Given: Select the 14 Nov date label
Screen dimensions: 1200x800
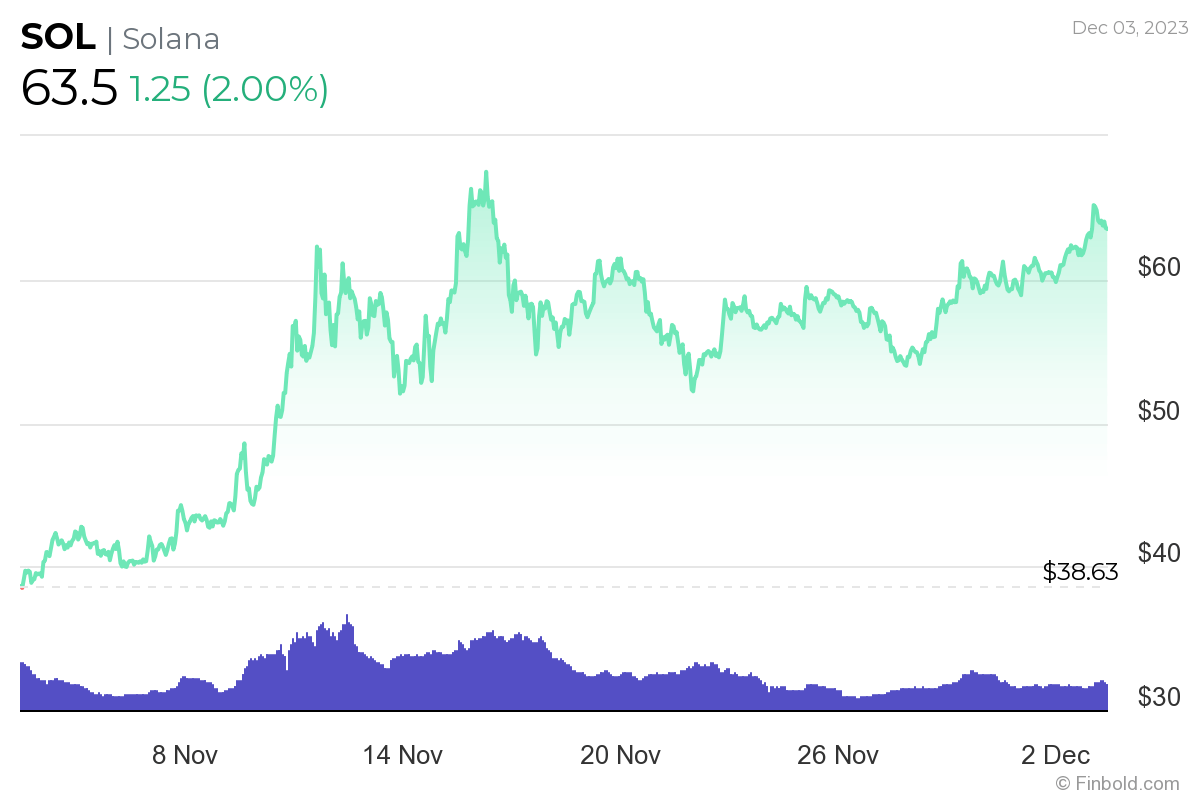Looking at the screenshot, I should [x=403, y=756].
